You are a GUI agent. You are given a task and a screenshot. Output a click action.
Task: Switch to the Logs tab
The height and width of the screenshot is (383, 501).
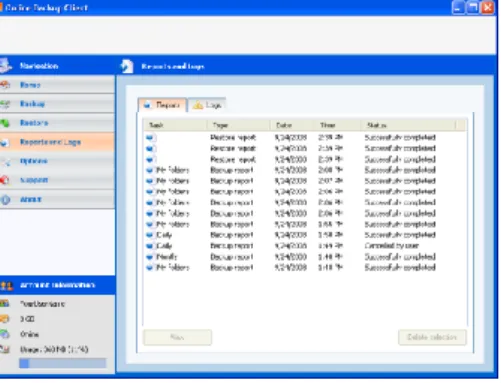coord(207,105)
